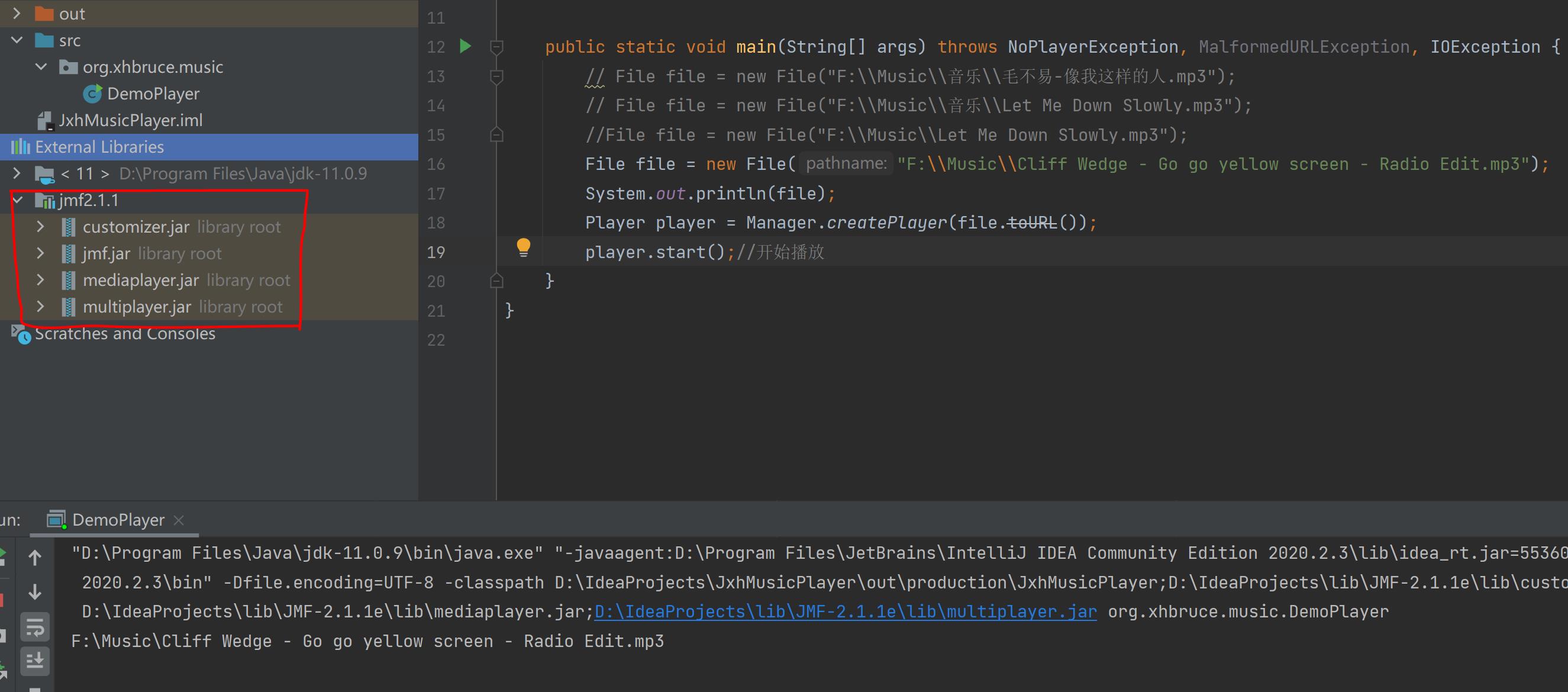The image size is (1568, 692).
Task: Toggle soft-wrap in run console
Action: tap(35, 627)
